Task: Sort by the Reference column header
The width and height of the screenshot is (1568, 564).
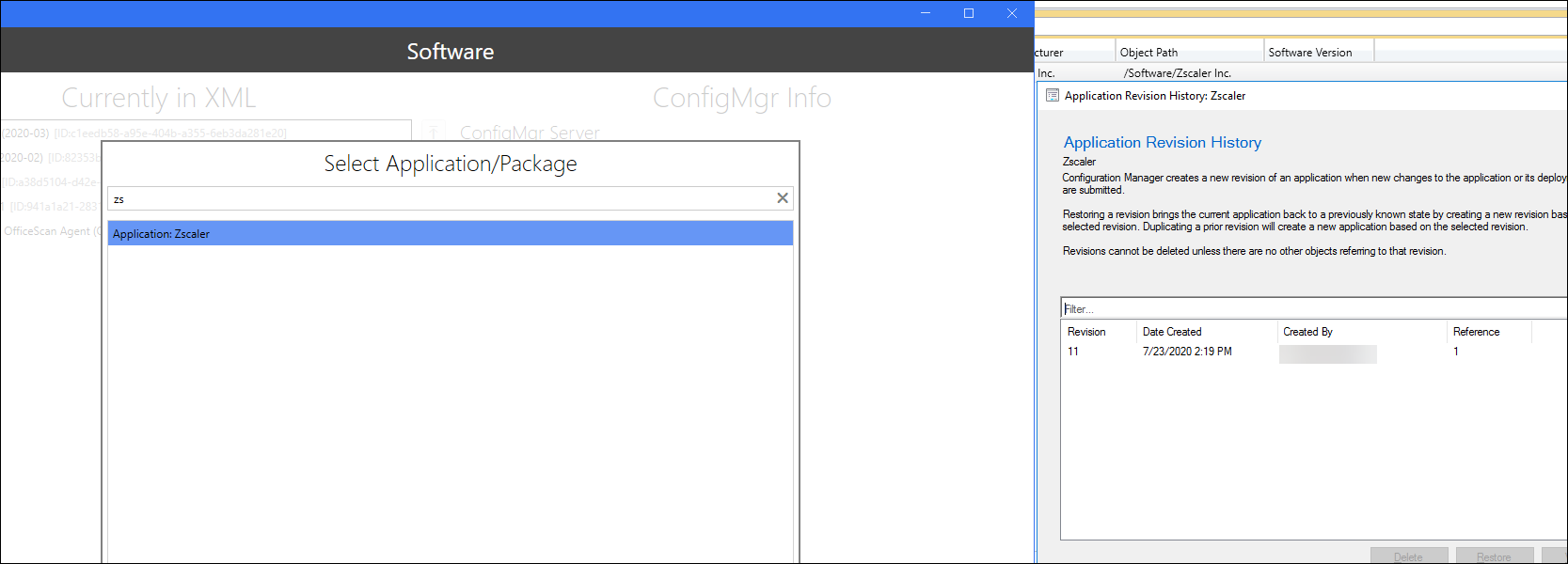Action: point(1490,332)
